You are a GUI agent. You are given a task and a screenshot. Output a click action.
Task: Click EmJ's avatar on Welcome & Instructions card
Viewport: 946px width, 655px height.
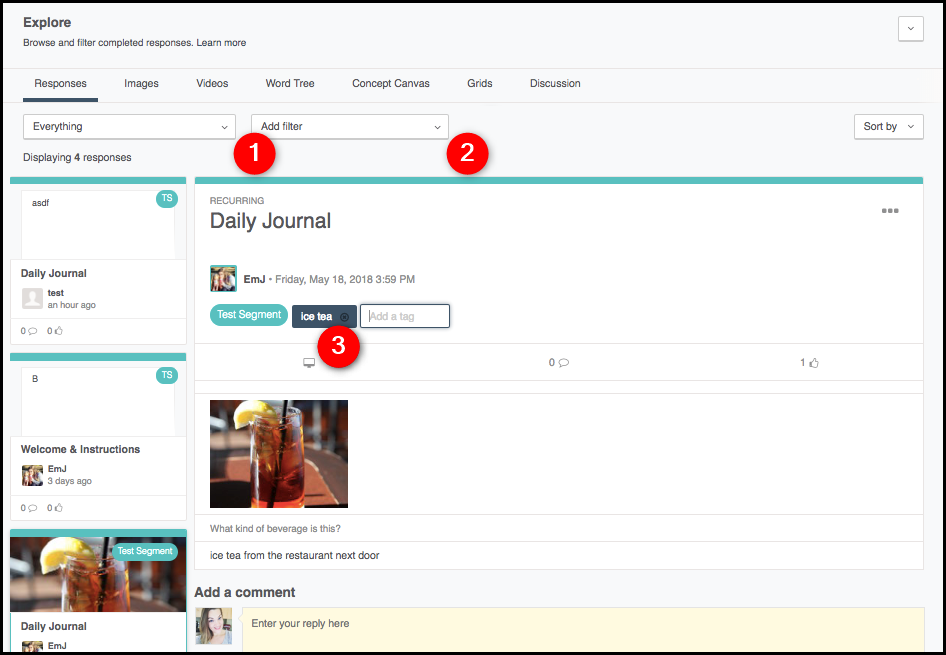(32, 475)
